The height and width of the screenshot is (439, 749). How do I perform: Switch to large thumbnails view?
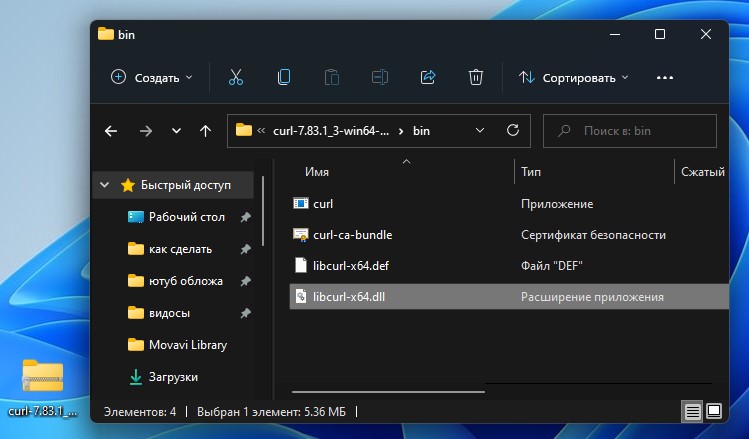click(x=714, y=411)
